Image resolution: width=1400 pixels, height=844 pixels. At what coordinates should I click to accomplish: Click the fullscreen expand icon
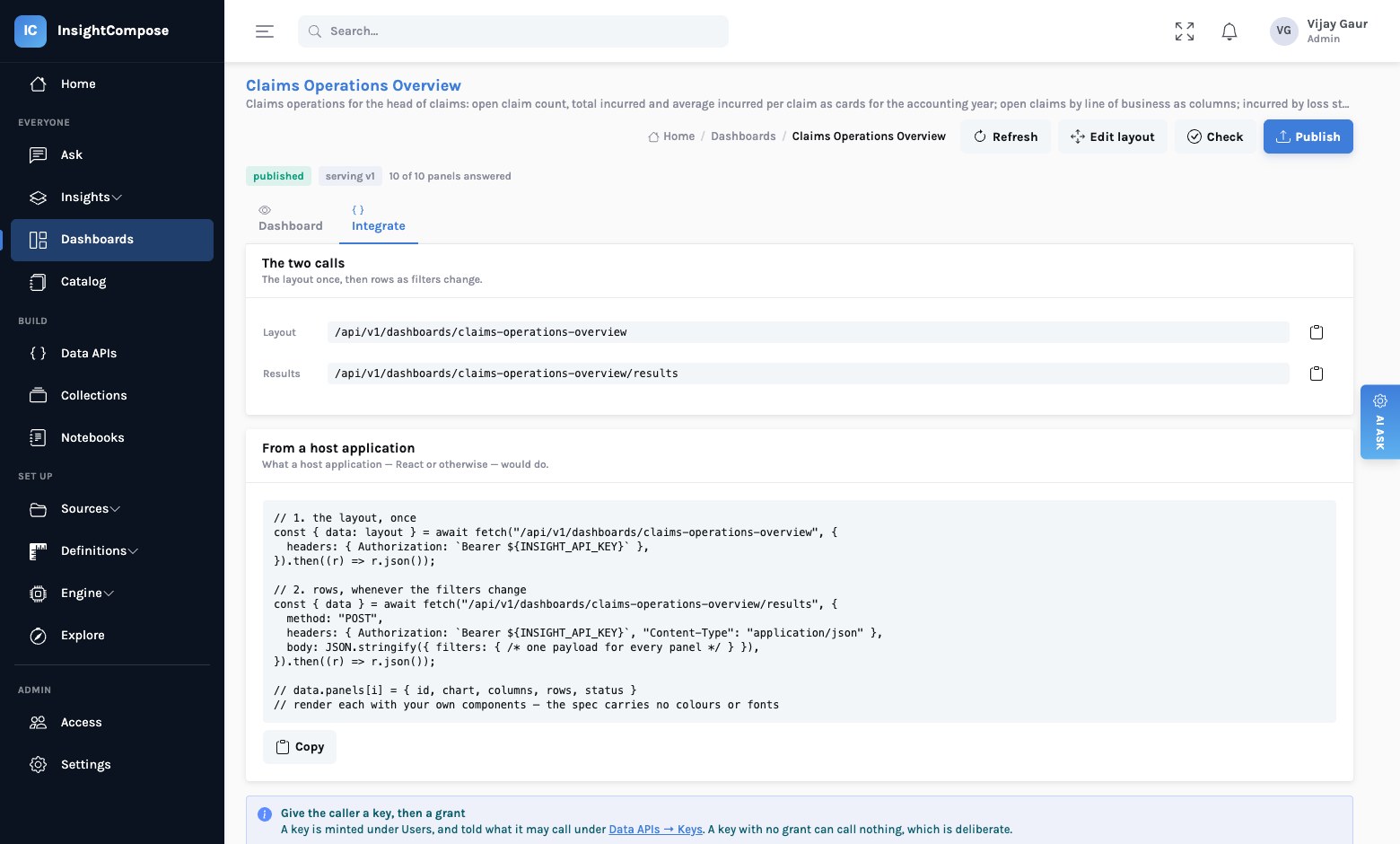(1185, 31)
